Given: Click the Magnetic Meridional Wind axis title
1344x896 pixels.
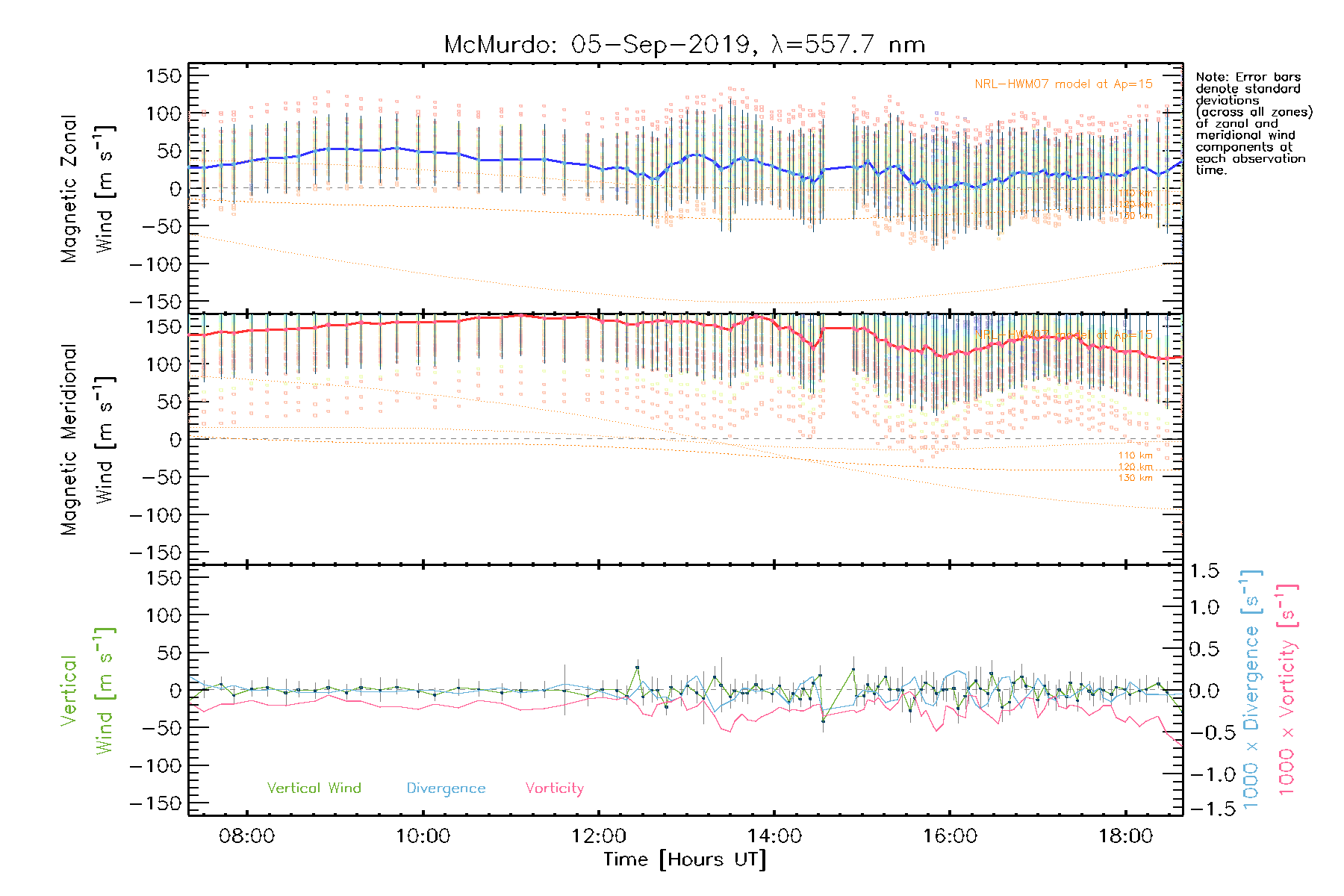Looking at the screenshot, I should (87, 440).
